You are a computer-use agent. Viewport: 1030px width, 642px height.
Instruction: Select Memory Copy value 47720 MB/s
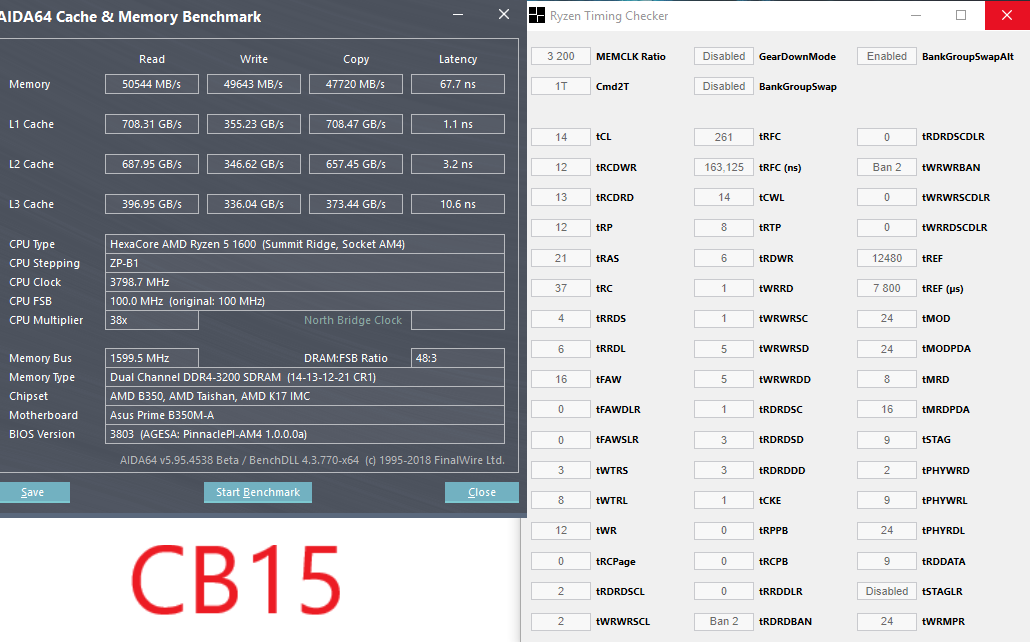click(x=355, y=84)
